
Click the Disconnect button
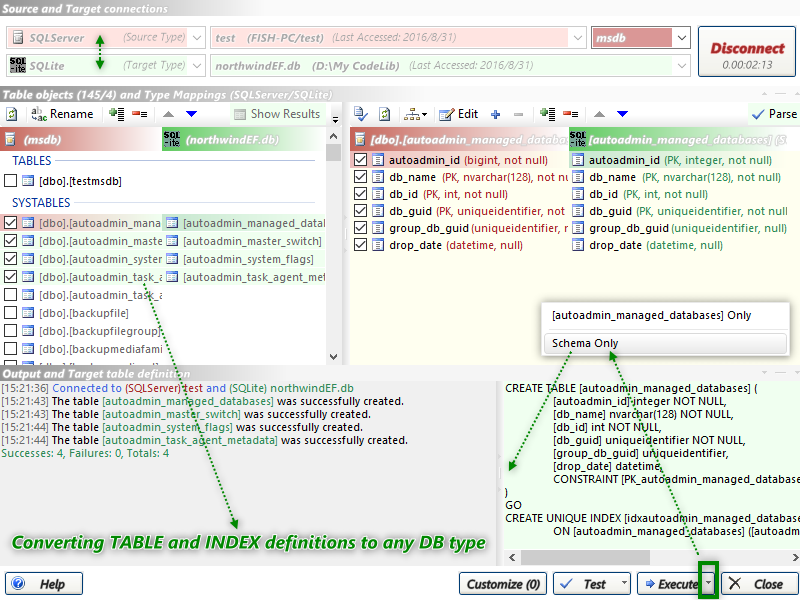pyautogui.click(x=747, y=52)
